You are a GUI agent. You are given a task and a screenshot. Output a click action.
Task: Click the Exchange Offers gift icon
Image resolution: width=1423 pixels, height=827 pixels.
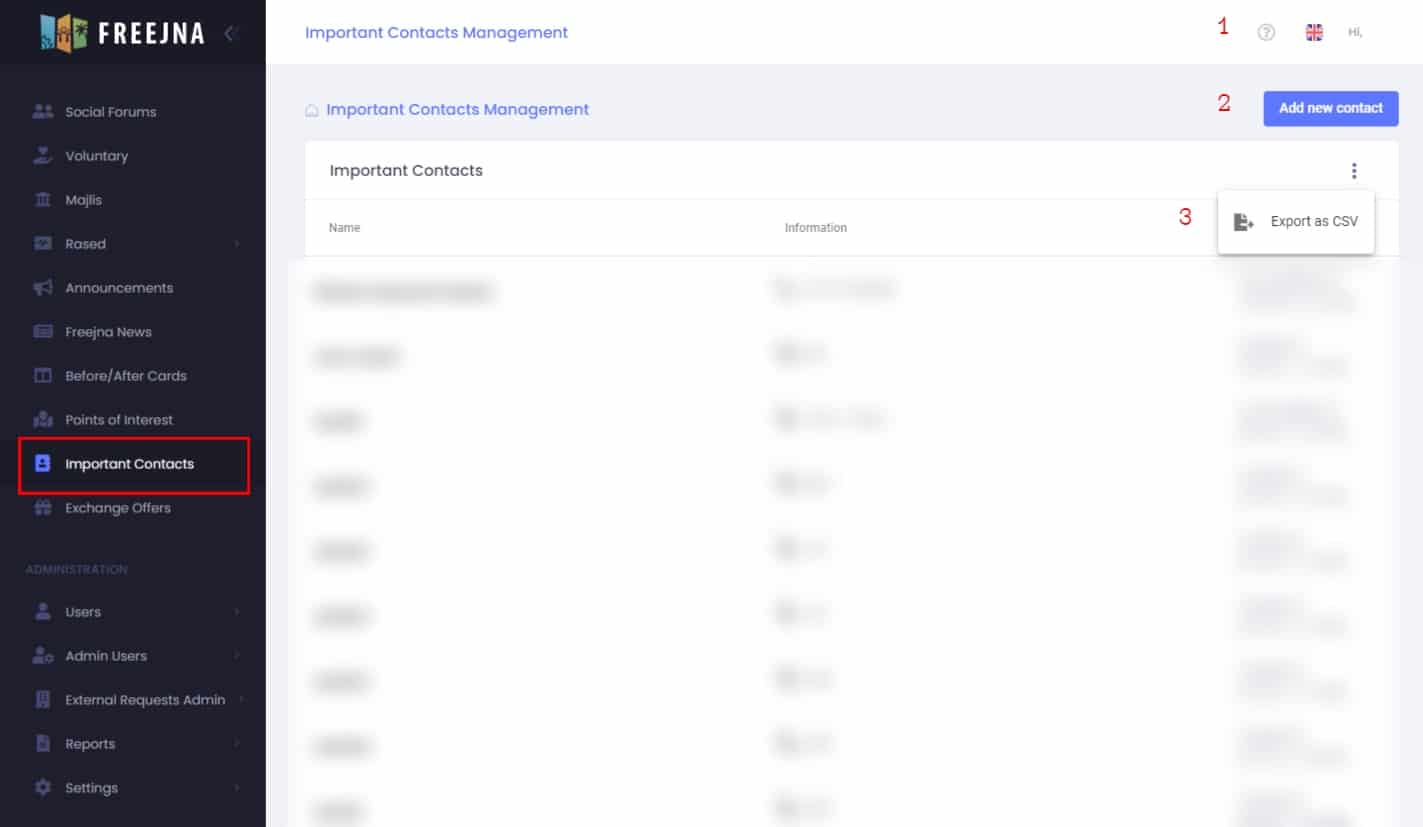tap(43, 508)
